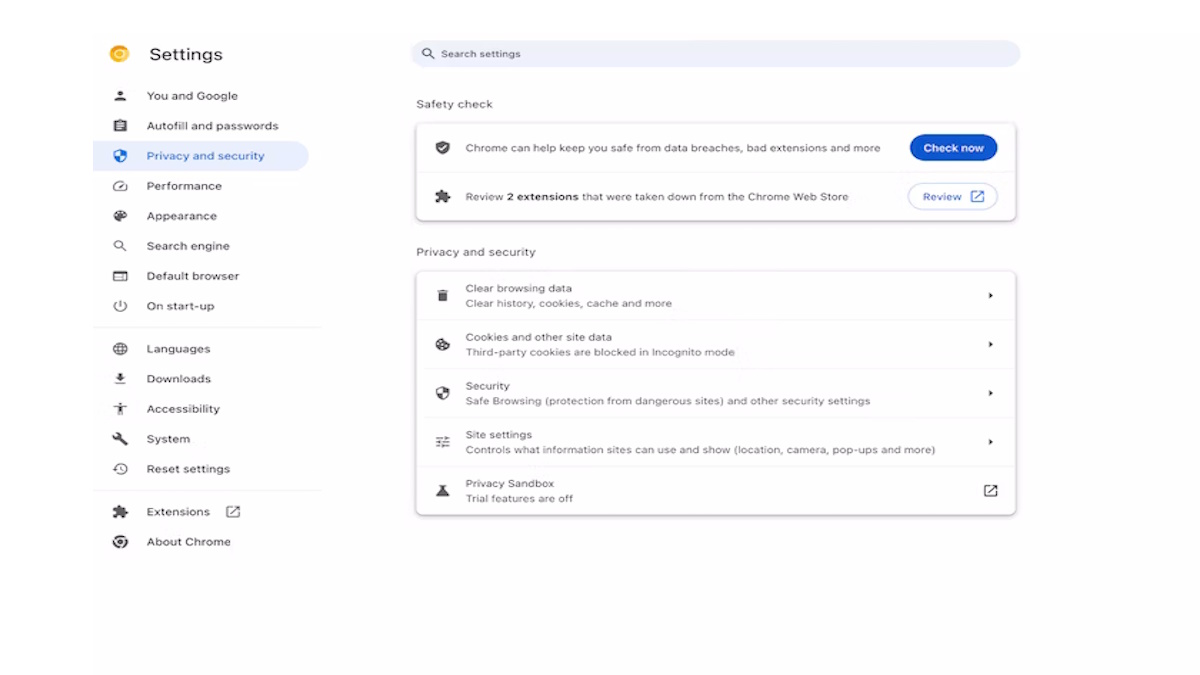The height and width of the screenshot is (675, 1200).
Task: Focus the Search settings field
Action: point(716,54)
